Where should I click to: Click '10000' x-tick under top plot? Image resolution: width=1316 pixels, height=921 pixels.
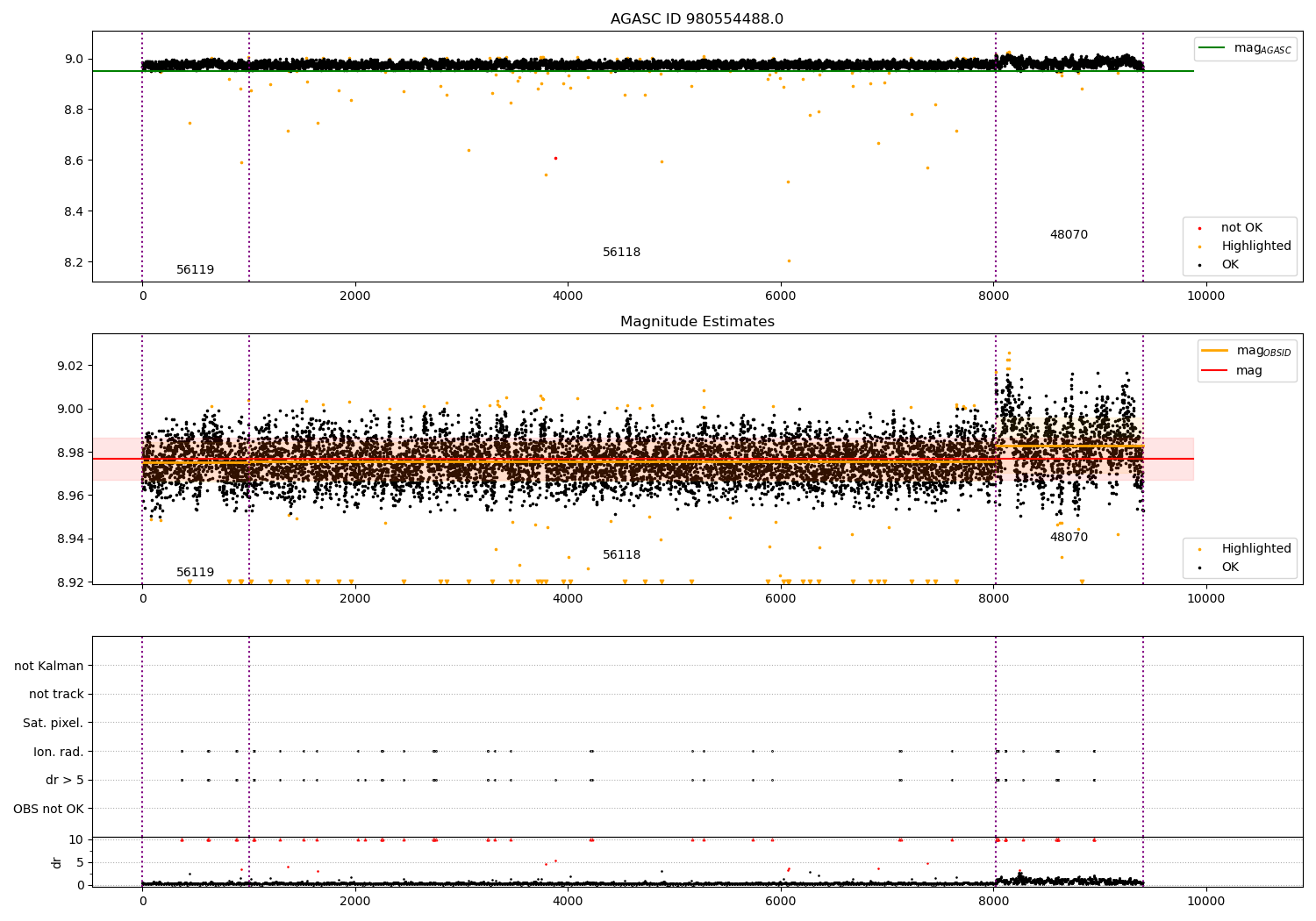pyautogui.click(x=1206, y=296)
